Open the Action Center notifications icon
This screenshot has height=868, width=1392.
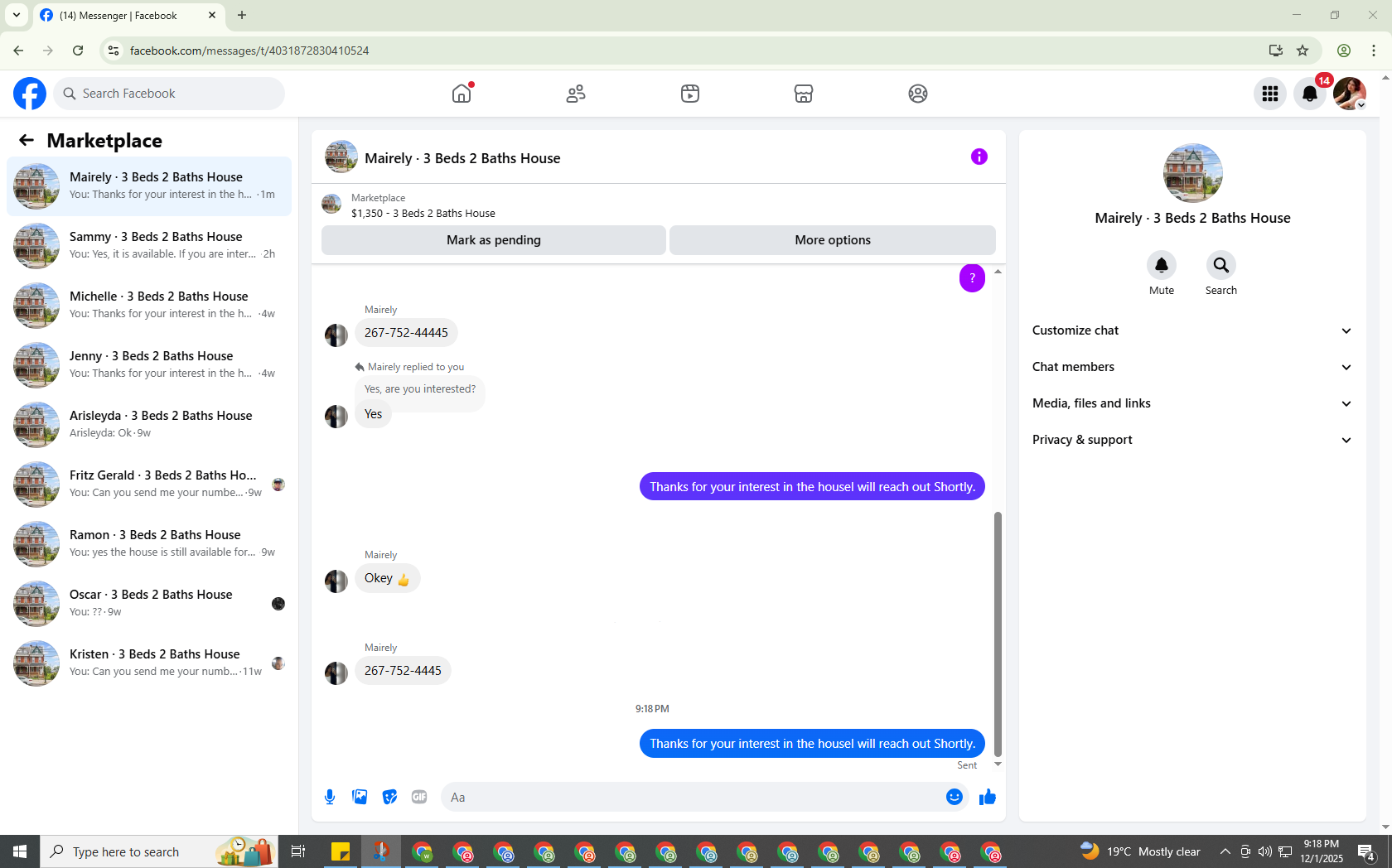tap(1367, 851)
